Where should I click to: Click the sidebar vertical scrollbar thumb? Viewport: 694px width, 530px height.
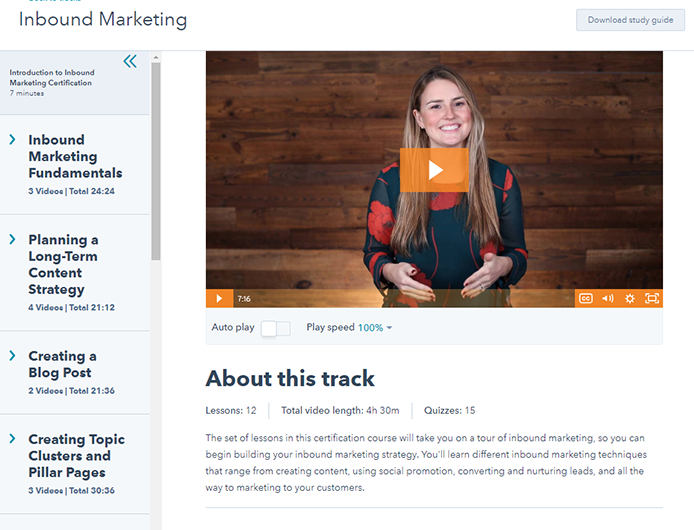[x=156, y=161]
